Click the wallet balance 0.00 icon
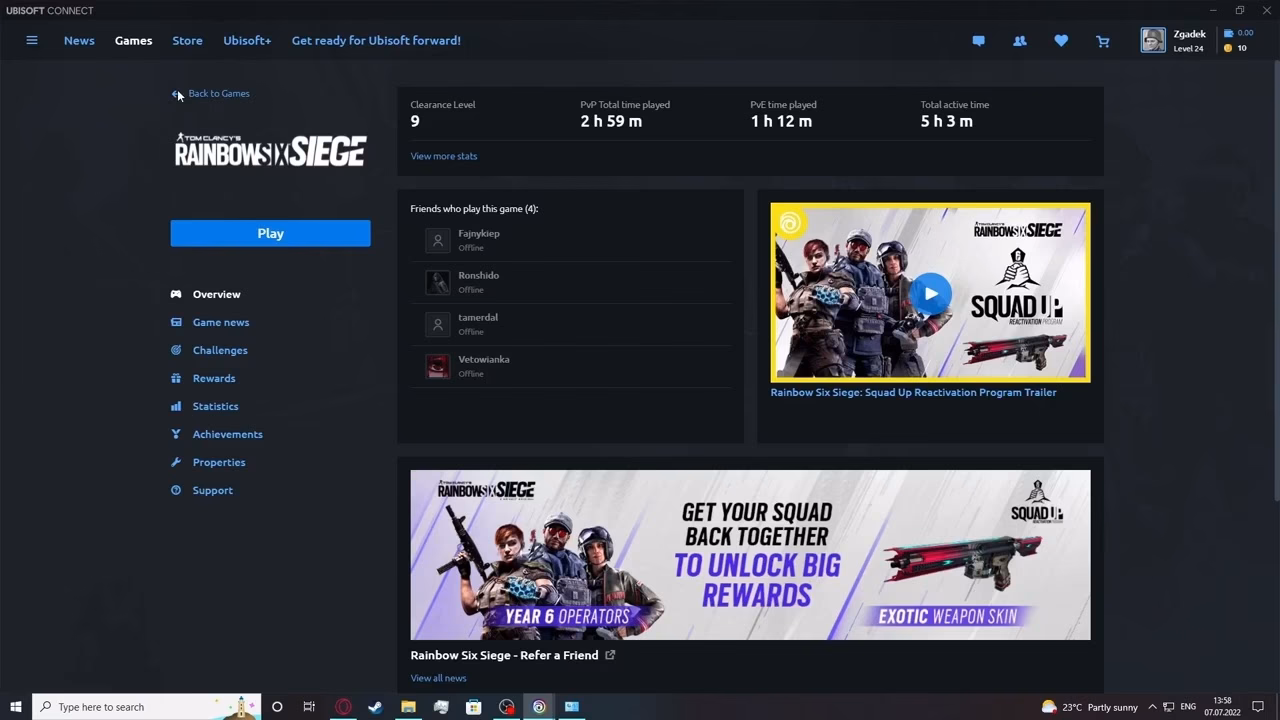The width and height of the screenshot is (1280, 720). pyautogui.click(x=1229, y=33)
